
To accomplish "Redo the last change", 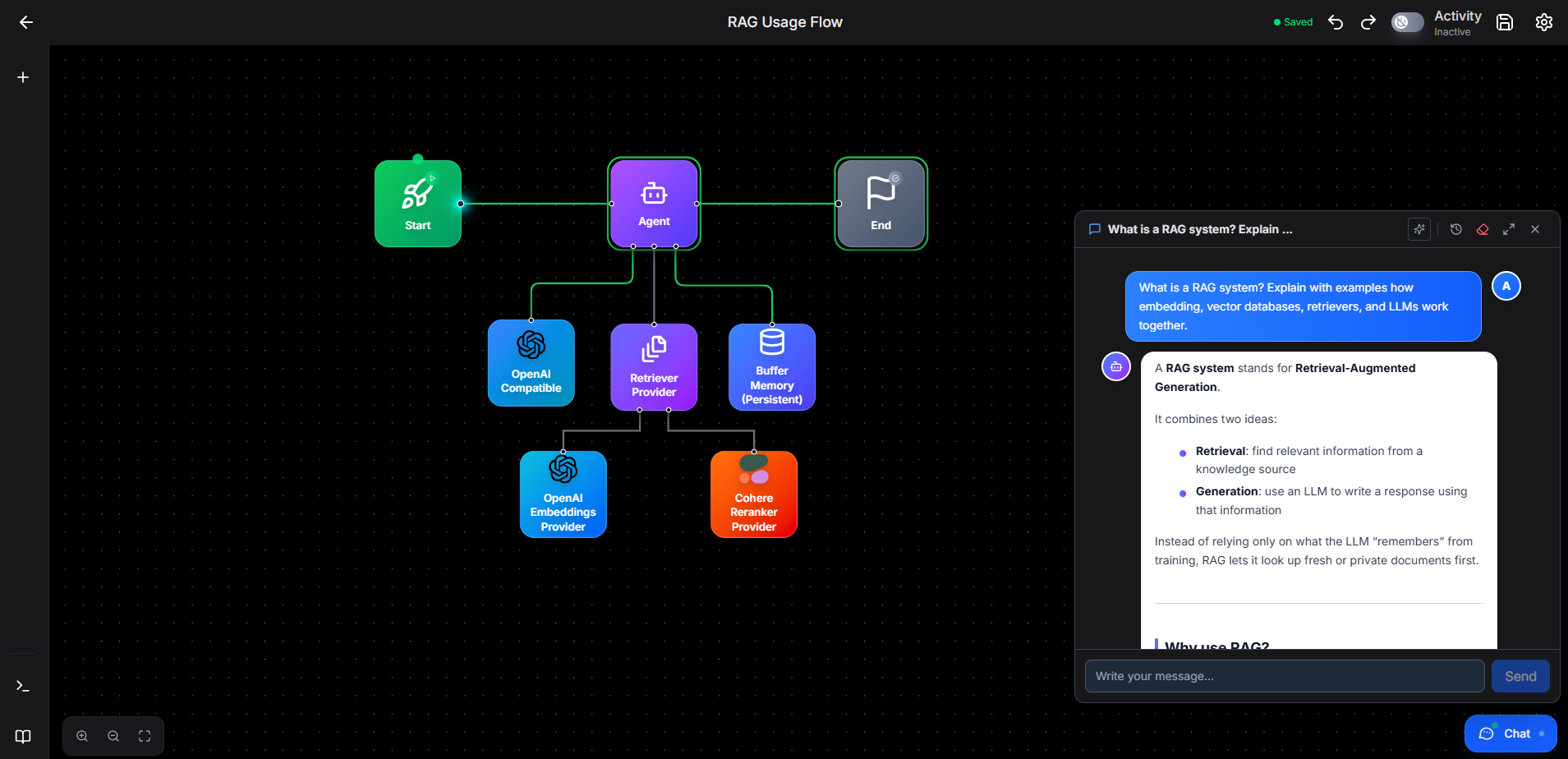I will pyautogui.click(x=1368, y=22).
